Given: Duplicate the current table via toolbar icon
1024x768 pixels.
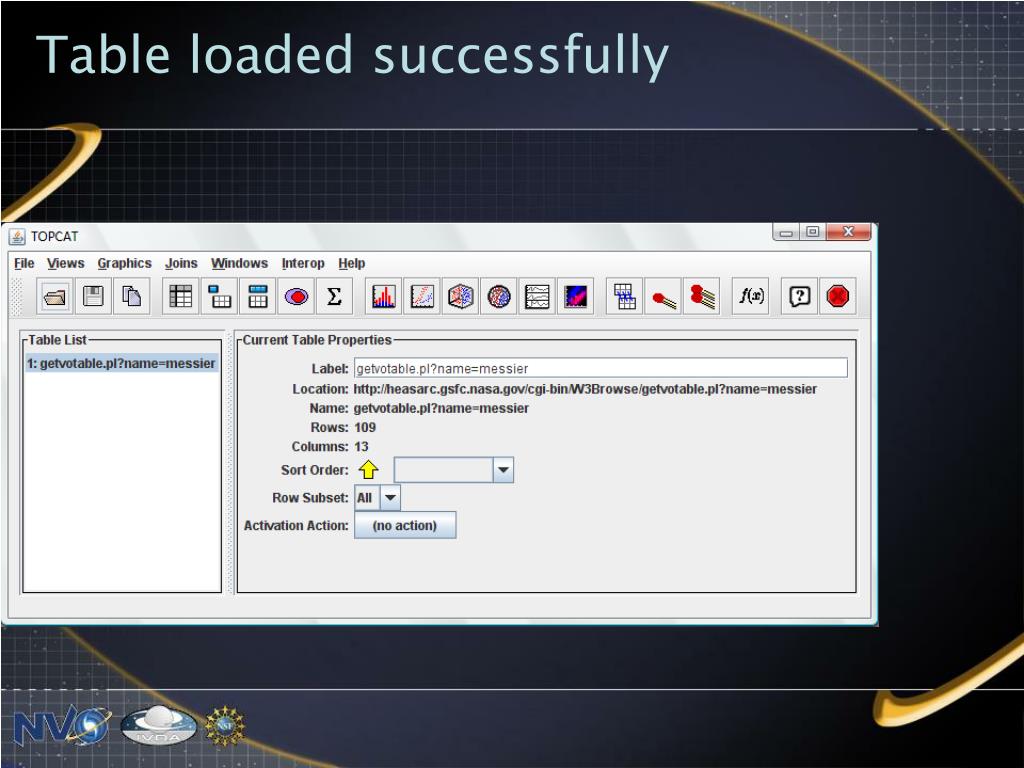Looking at the screenshot, I should pyautogui.click(x=132, y=297).
